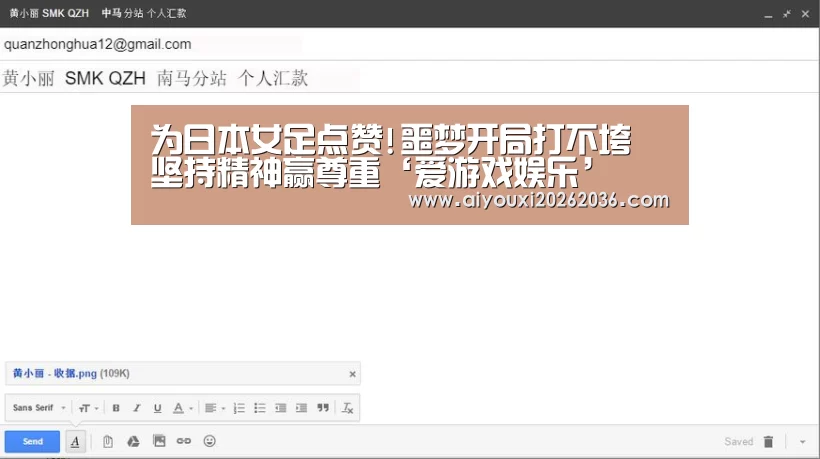Remove formatting Tx icon
The width and height of the screenshot is (820, 459).
(x=347, y=408)
